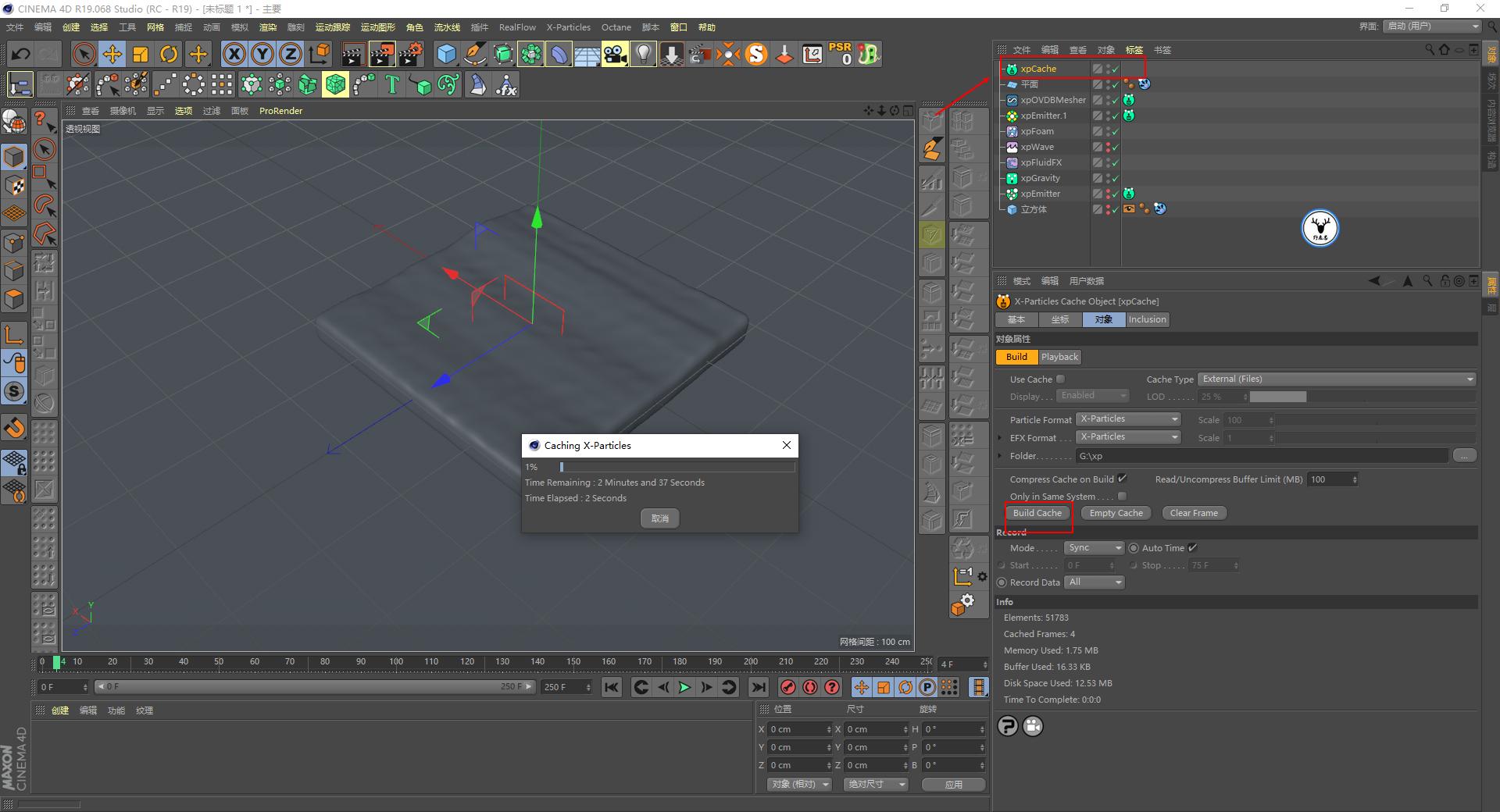Screen dimensions: 1500x812
Task: Toggle Compress Cache on Build checkbox
Action: pos(1122,479)
